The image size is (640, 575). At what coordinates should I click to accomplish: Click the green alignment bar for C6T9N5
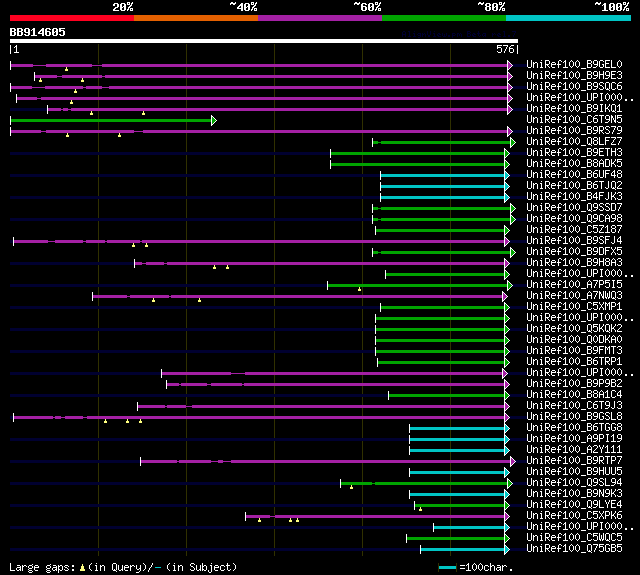111,120
